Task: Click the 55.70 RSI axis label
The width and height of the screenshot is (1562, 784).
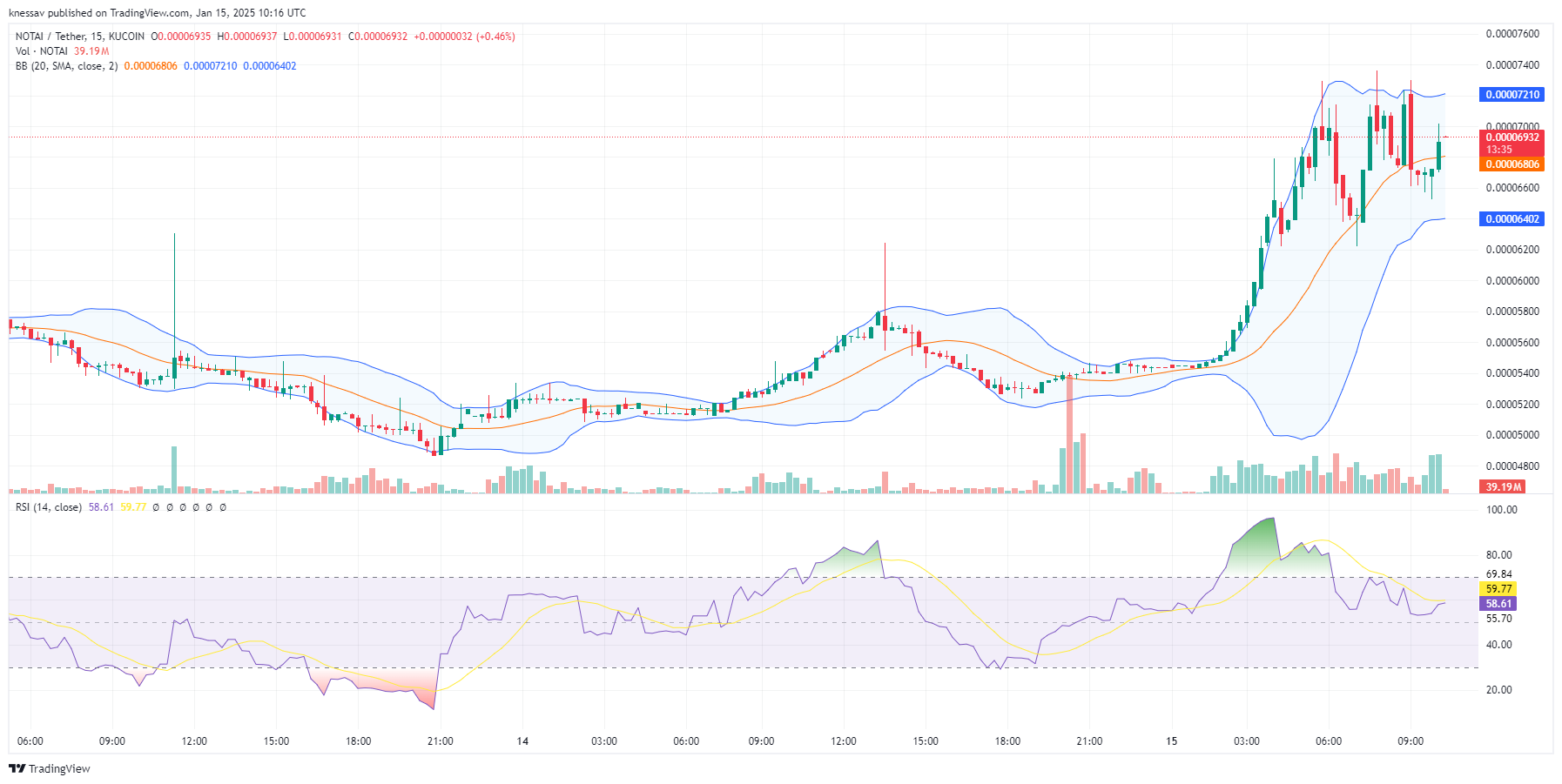Action: (1498, 619)
